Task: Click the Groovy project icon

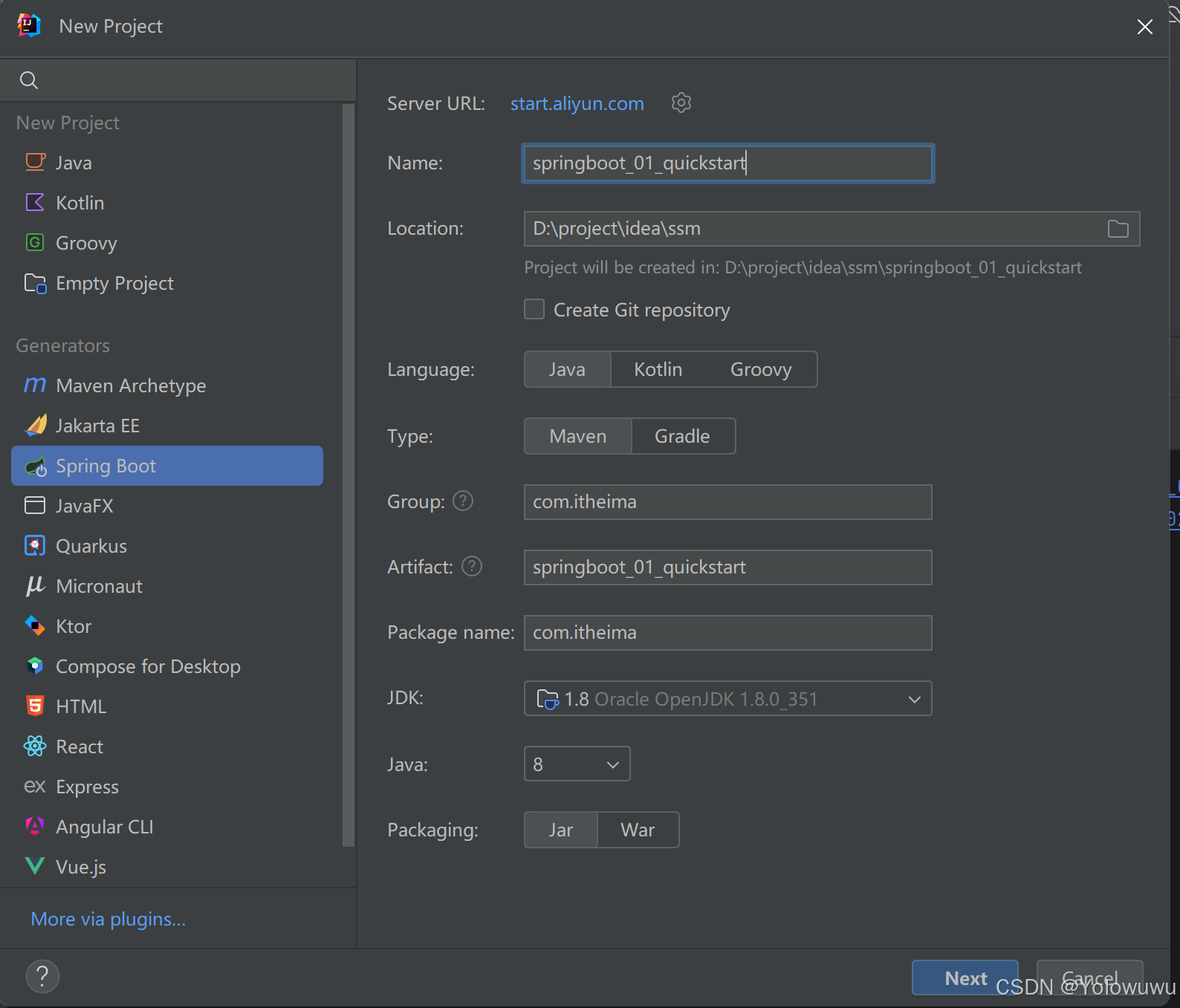Action: pyautogui.click(x=35, y=242)
